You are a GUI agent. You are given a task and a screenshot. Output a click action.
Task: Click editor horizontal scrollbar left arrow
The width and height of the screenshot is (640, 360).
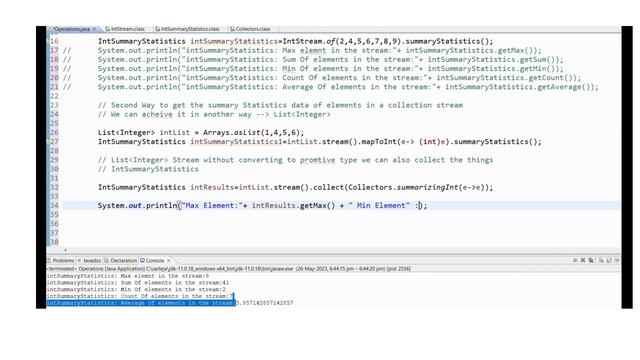[65, 250]
